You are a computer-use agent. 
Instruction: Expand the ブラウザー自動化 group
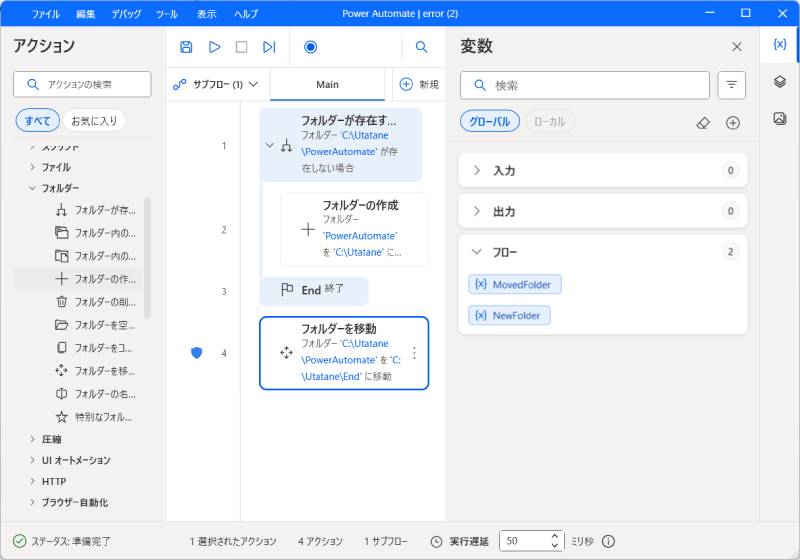point(32,502)
